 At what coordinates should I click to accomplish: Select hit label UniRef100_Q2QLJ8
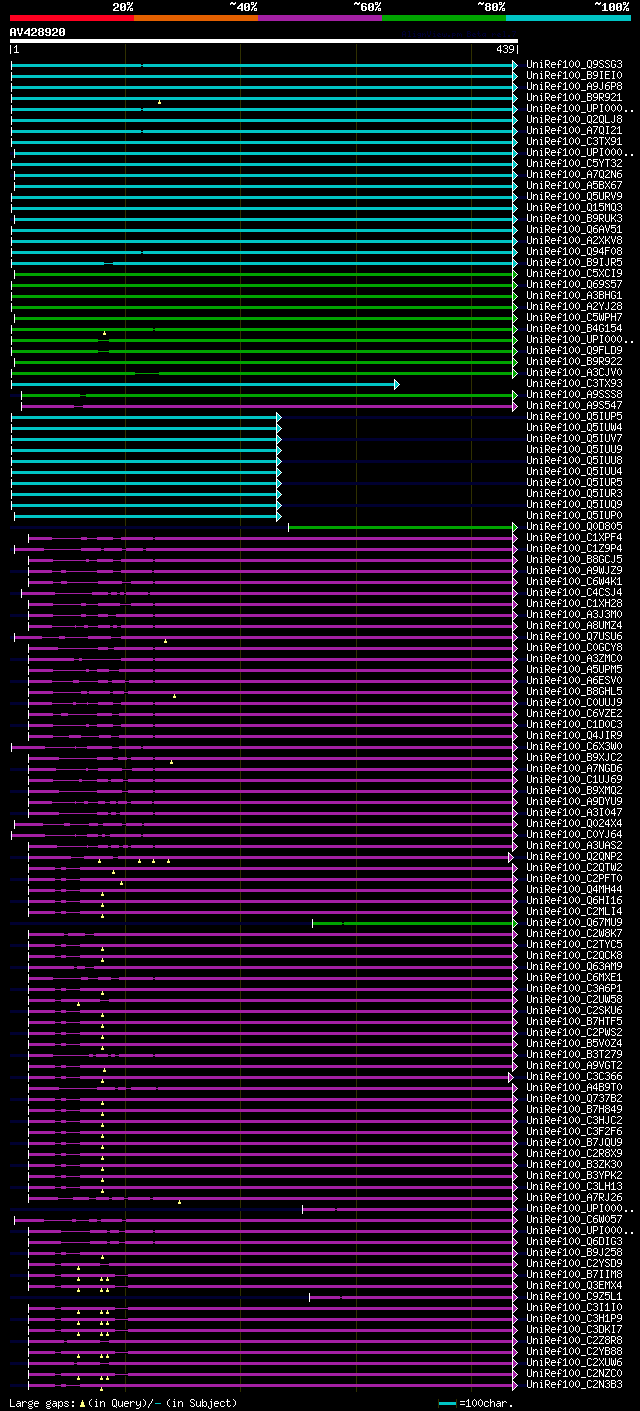[x=574, y=120]
